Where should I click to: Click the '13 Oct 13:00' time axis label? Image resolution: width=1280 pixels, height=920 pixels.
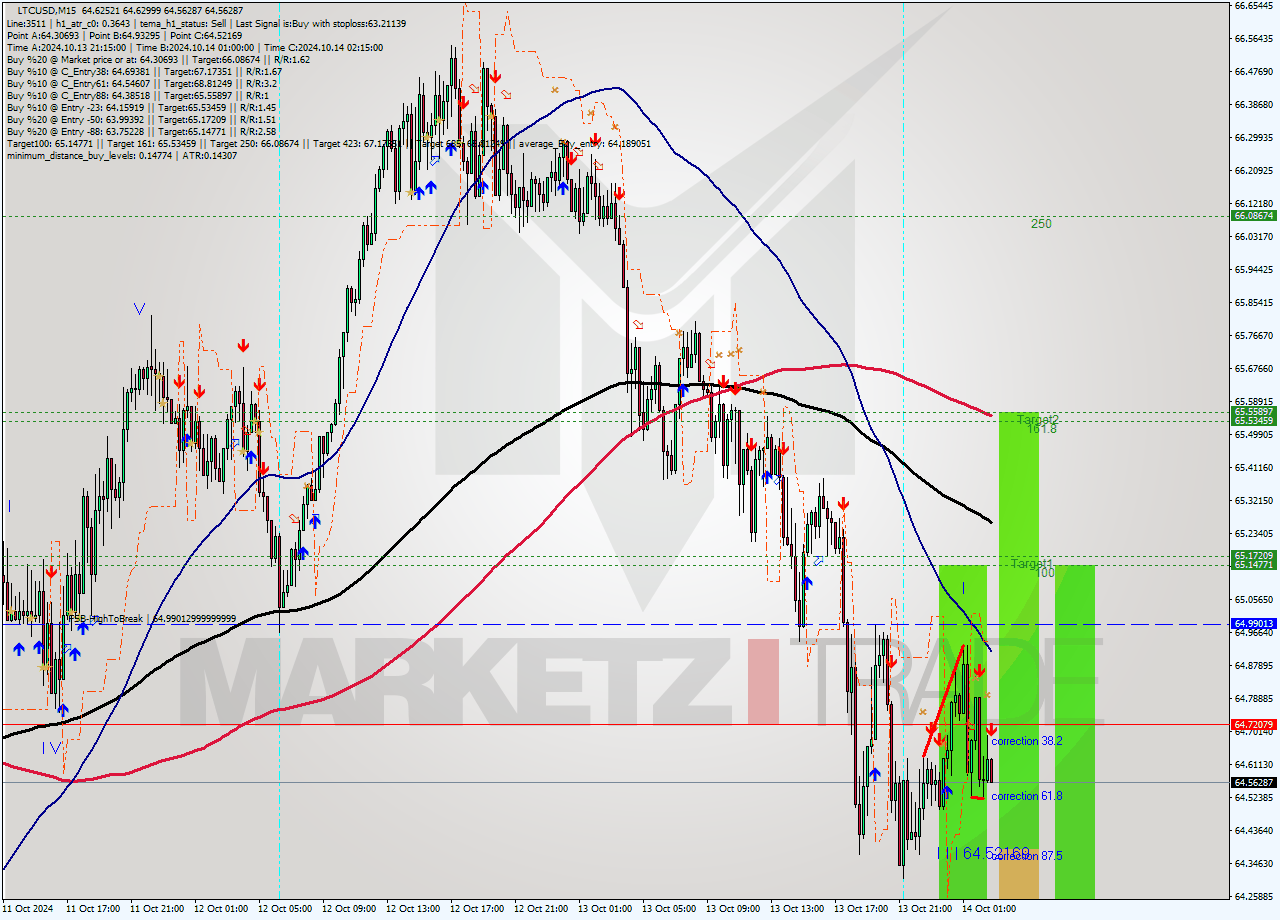(796, 909)
